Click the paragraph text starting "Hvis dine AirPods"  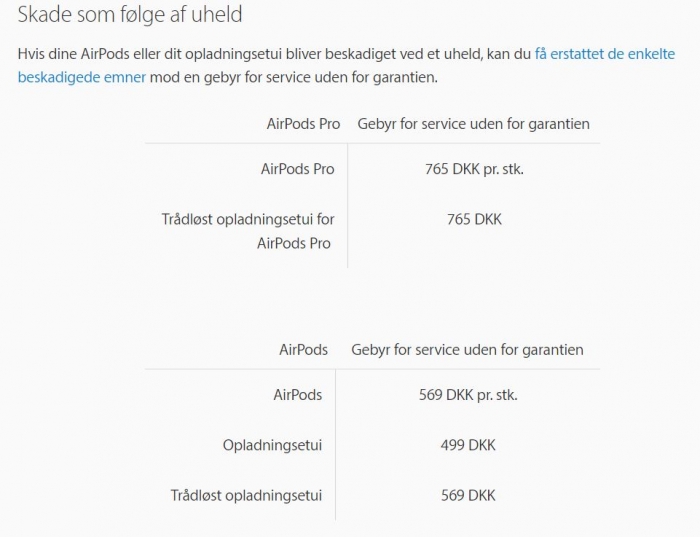(346, 66)
